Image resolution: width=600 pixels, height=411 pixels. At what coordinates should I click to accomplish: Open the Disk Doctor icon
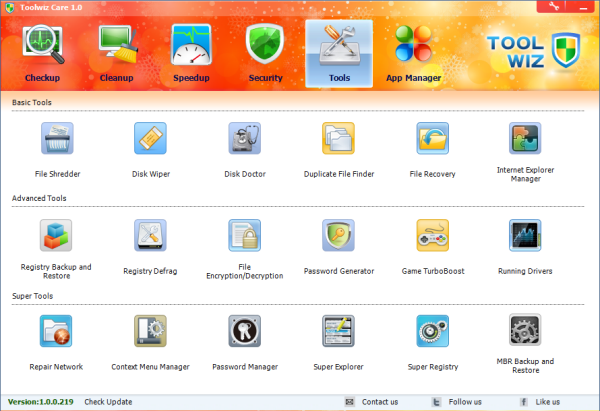[x=245, y=138]
